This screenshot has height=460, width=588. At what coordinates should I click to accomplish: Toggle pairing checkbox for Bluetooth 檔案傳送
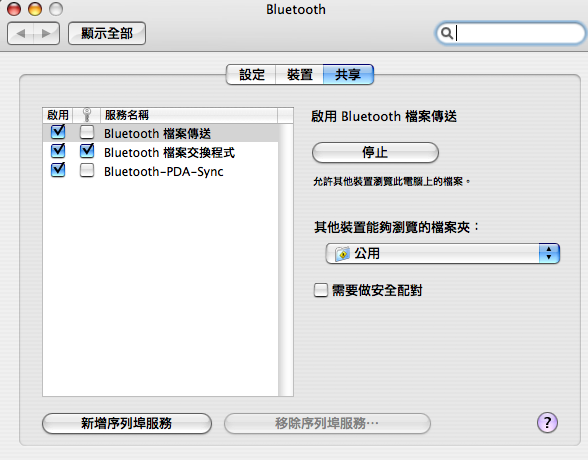click(87, 132)
